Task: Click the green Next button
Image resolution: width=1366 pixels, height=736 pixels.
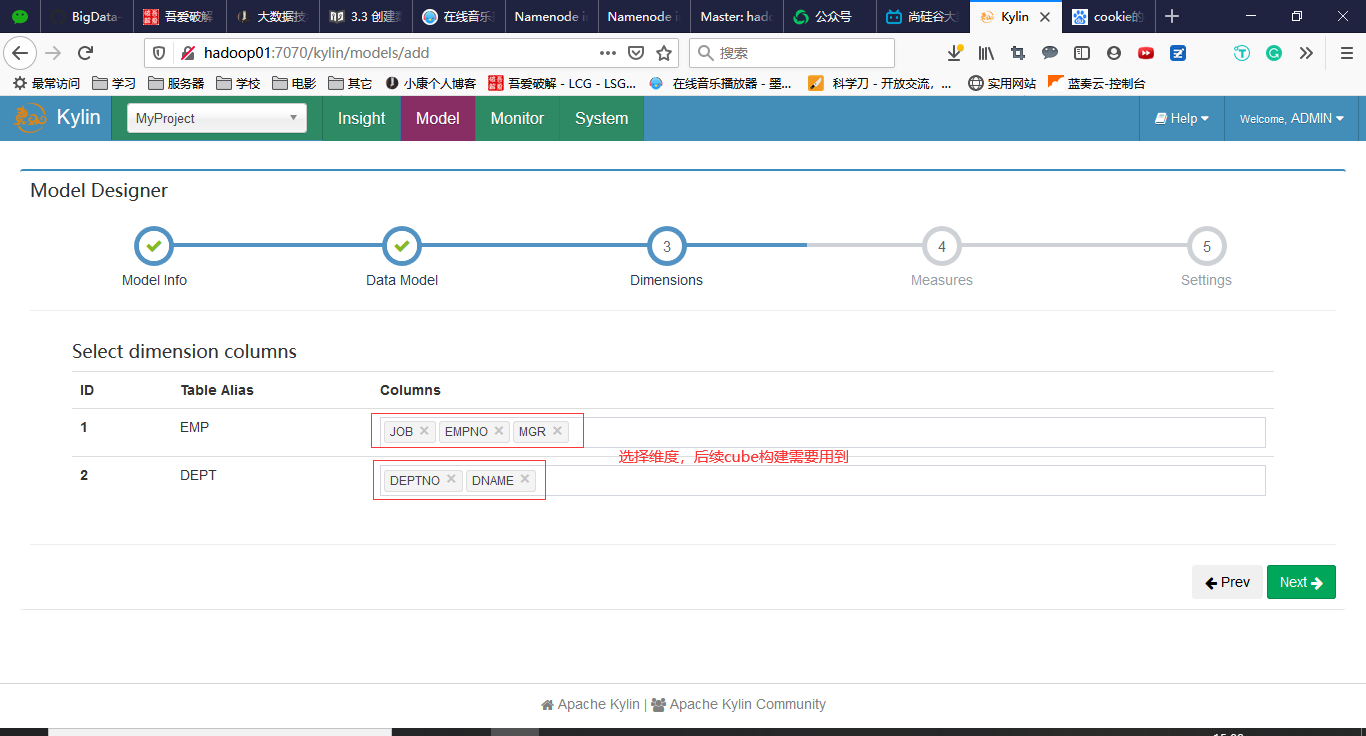Action: pos(1301,582)
